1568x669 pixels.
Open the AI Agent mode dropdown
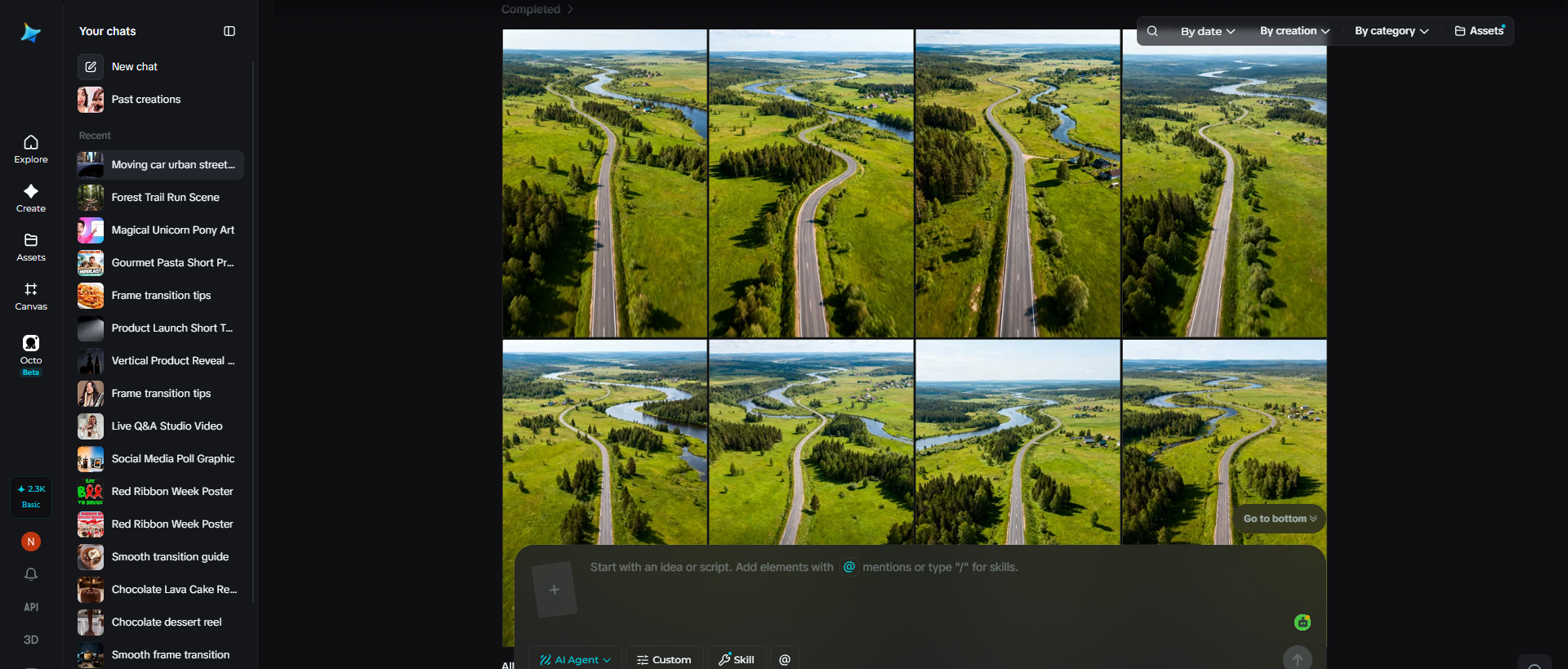576,659
